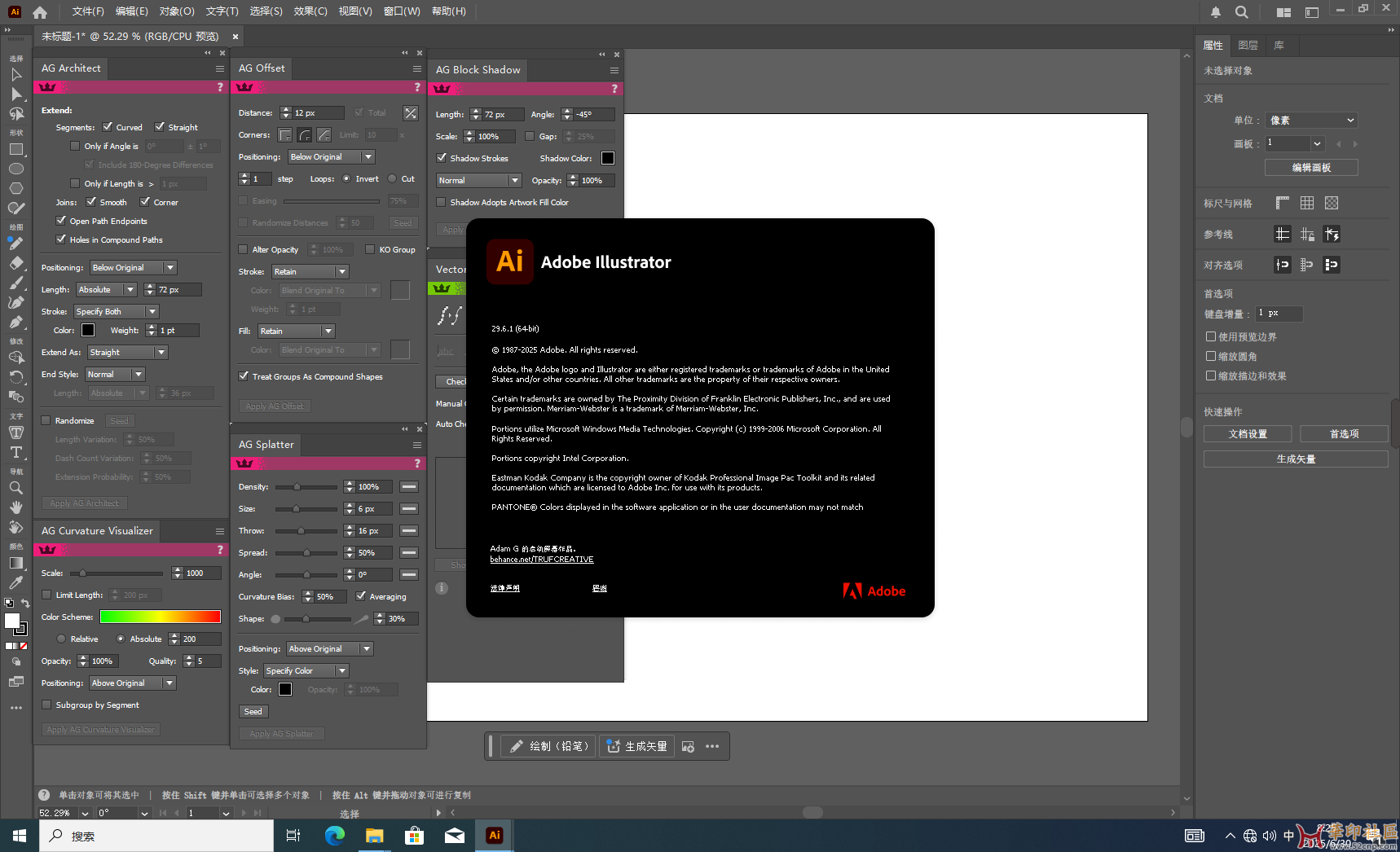Click the 编辑画板 button
1400x852 pixels.
(x=1311, y=168)
